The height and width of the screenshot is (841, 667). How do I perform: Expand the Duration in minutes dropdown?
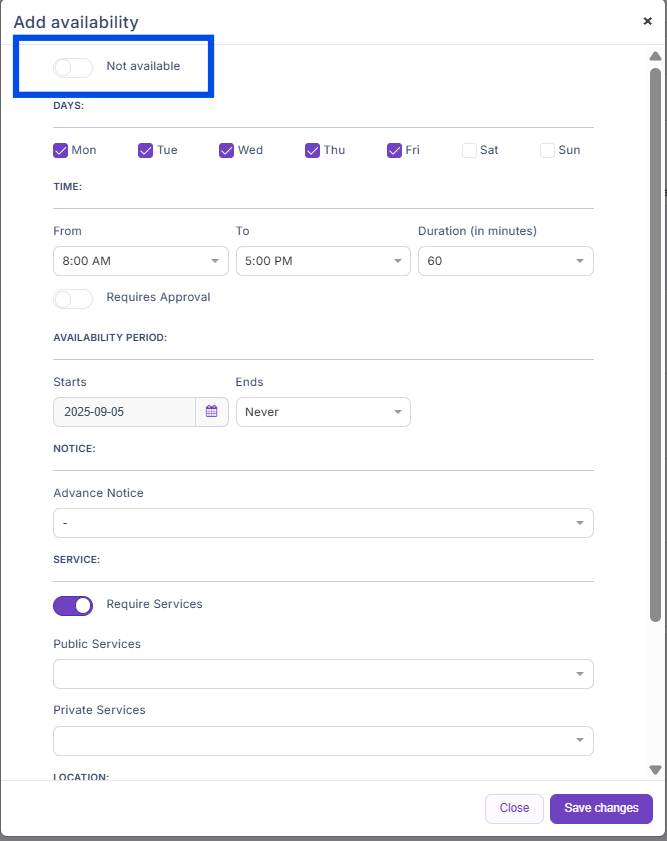point(505,261)
